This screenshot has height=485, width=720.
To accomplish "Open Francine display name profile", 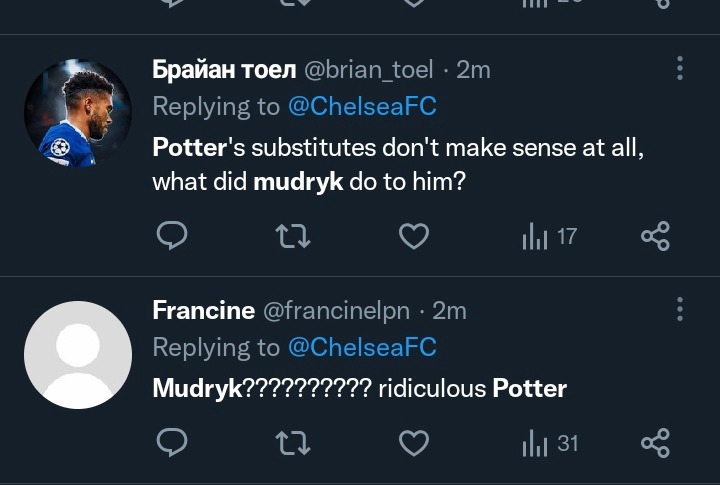I will [x=203, y=310].
